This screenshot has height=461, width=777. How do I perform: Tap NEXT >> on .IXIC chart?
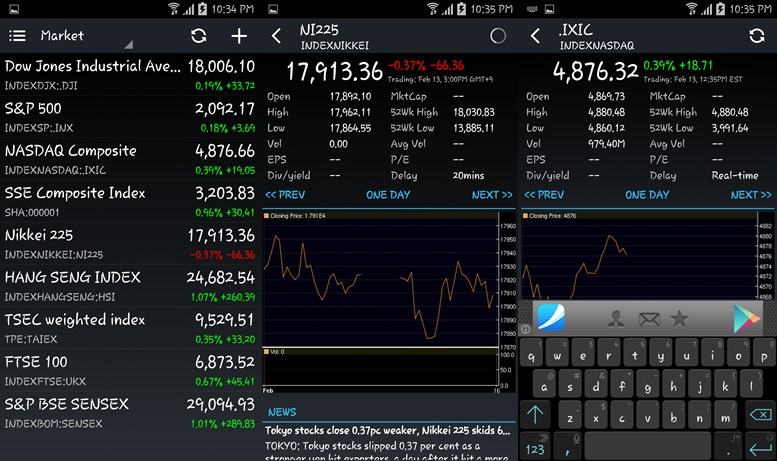coord(751,195)
